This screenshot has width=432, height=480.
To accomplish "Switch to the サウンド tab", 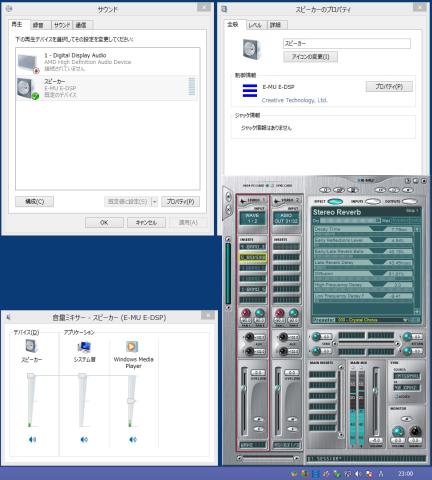I will coord(62,25).
